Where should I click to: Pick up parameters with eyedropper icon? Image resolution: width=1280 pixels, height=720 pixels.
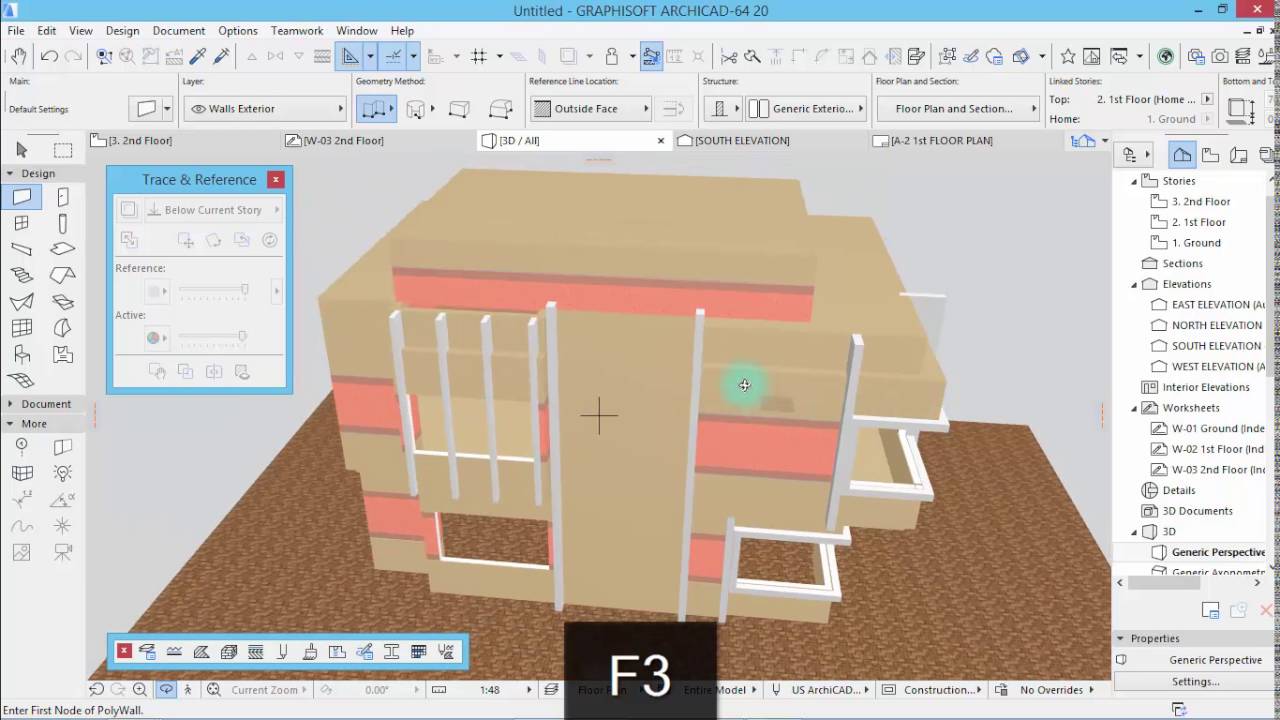(x=198, y=56)
